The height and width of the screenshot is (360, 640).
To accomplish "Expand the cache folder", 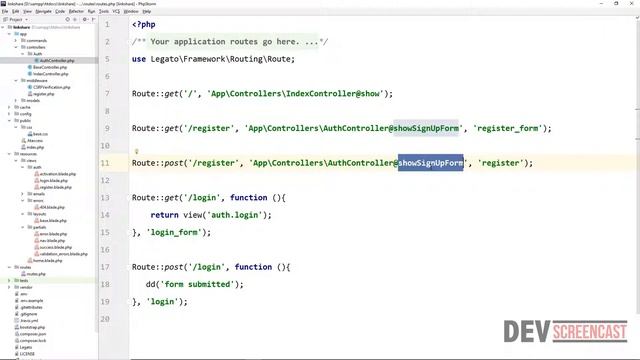I will [x=9, y=107].
